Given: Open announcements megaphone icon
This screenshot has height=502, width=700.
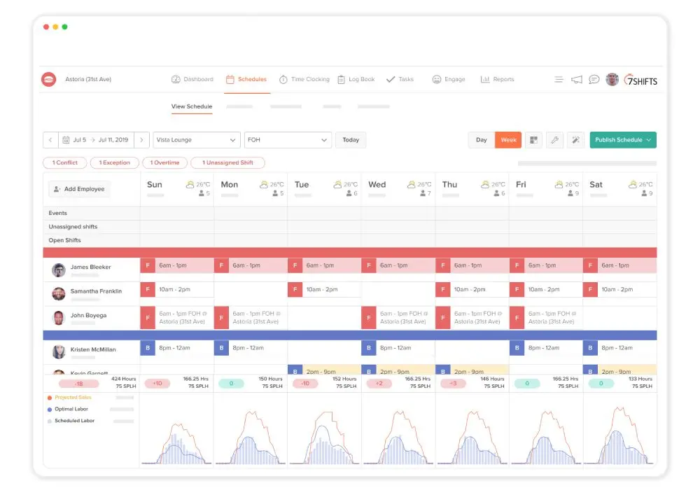Looking at the screenshot, I should 577,79.
